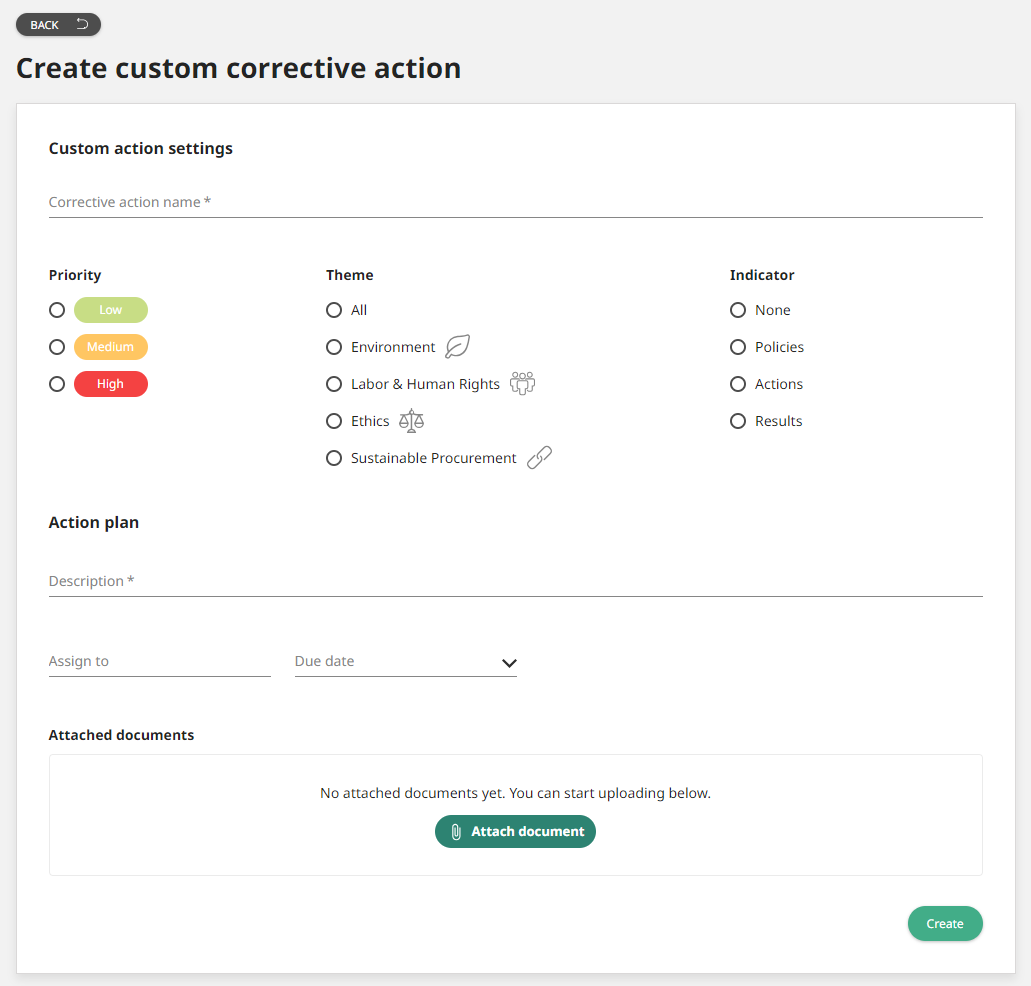Click the Environment leaf icon
The height and width of the screenshot is (986, 1031).
(457, 346)
